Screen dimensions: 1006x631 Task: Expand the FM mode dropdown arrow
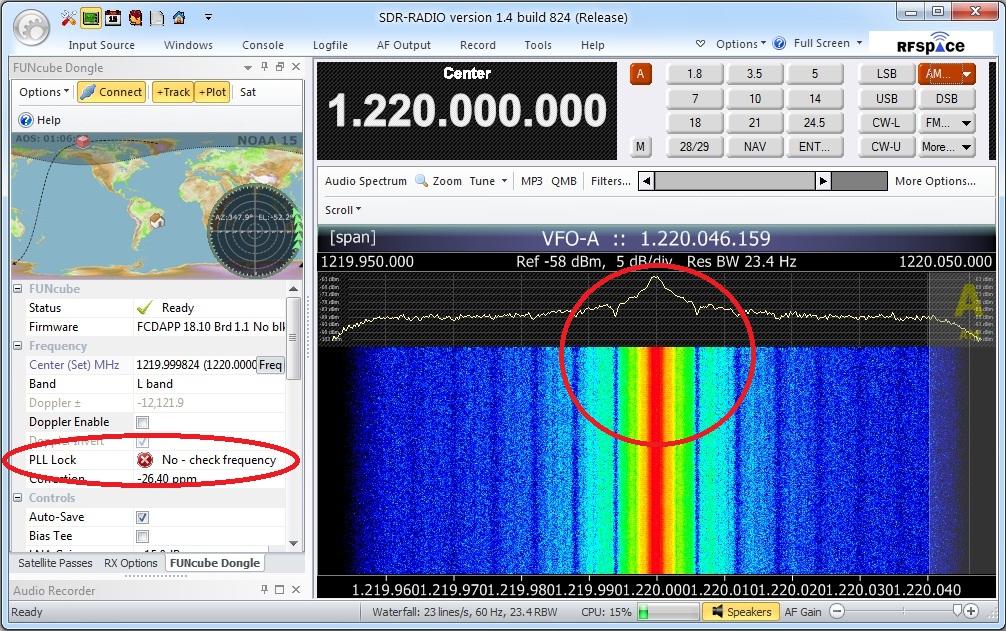point(966,123)
